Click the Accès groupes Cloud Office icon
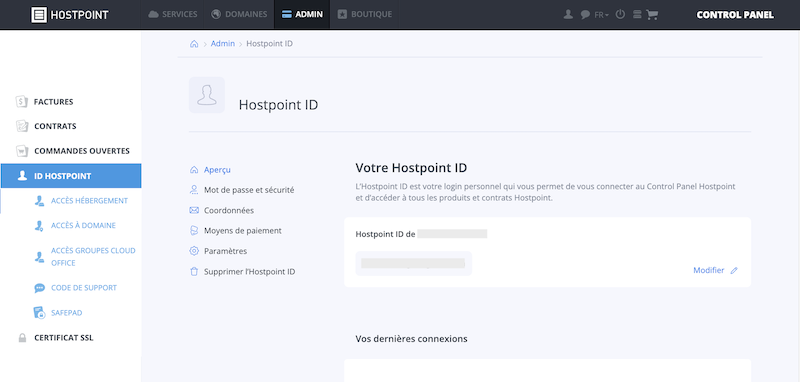This screenshot has width=800, height=382. [39, 257]
